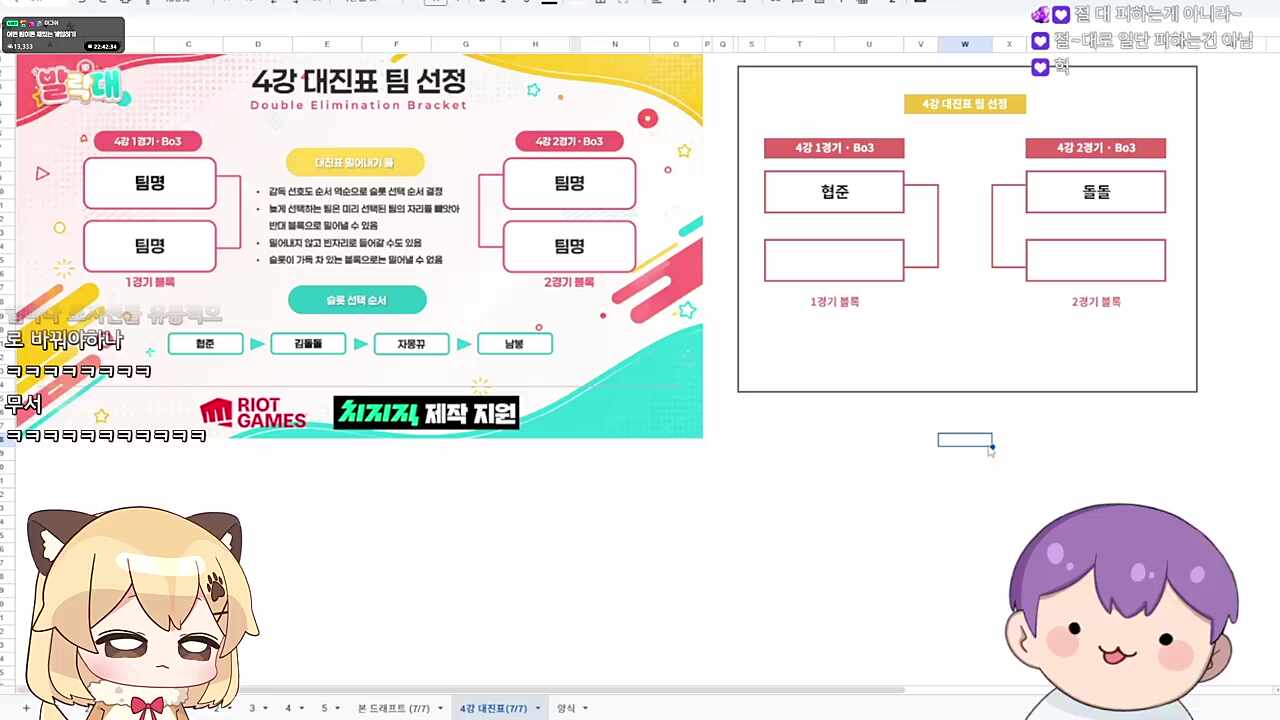Switch to sheet tab 5
This screenshot has width=1280, height=720.
[x=324, y=708]
